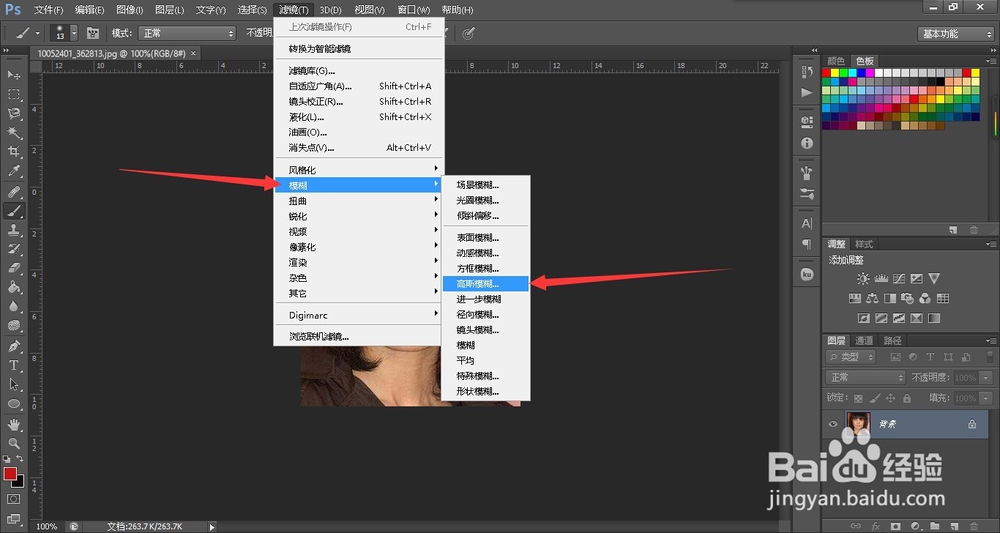Screen dimensions: 1000x533
Task: Switch to the 颜色 tab
Action: 836,61
